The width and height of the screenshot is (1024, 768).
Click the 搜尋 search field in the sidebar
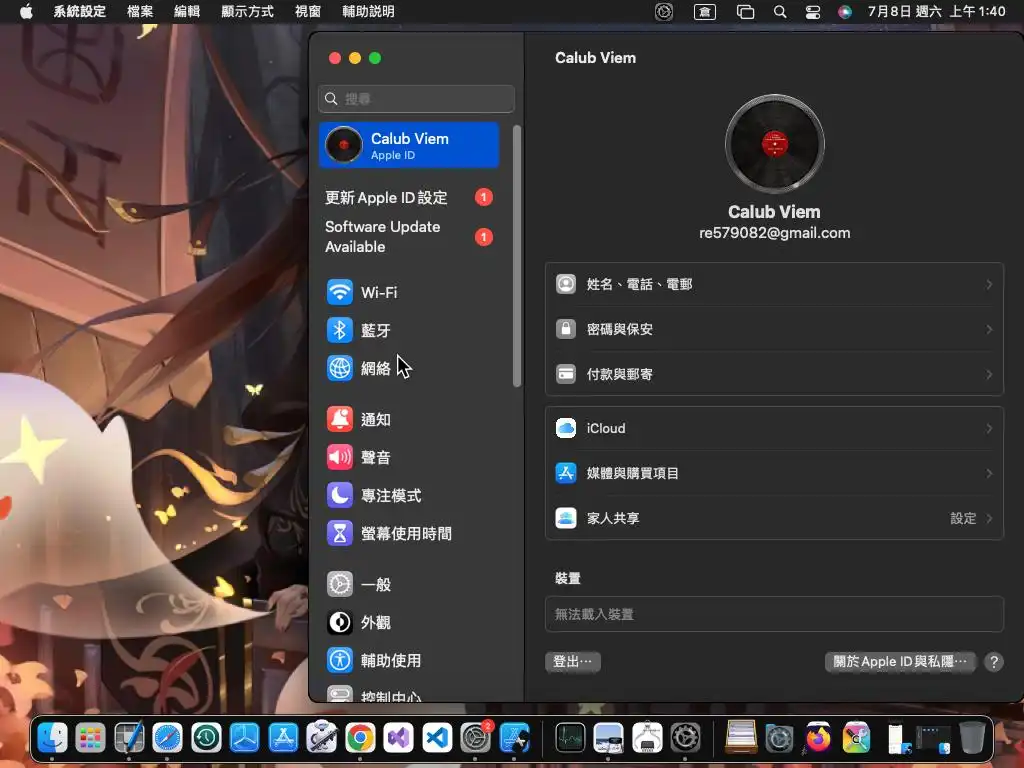point(417,99)
